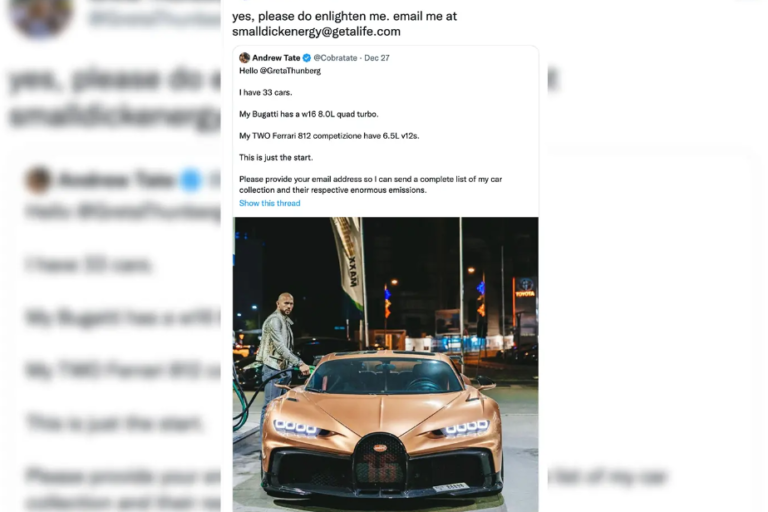Click the blurred background avatar near blurred name

click(38, 180)
